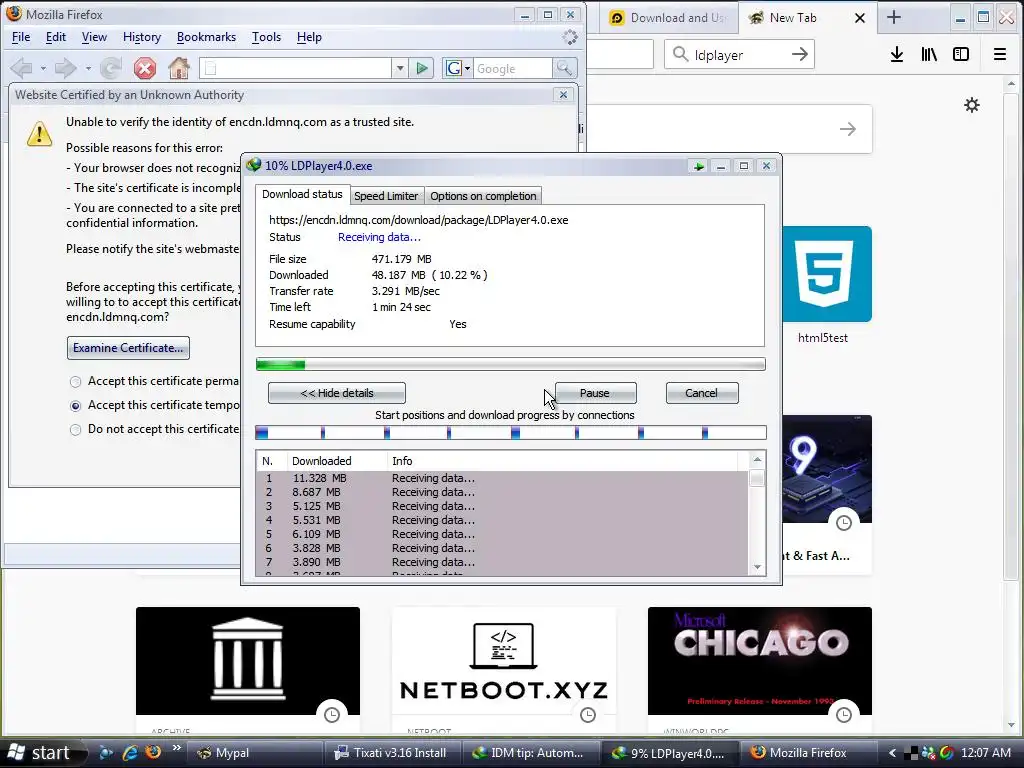Open the Forward button history dropdown arrow
The height and width of the screenshot is (768, 1024).
coord(88,68)
